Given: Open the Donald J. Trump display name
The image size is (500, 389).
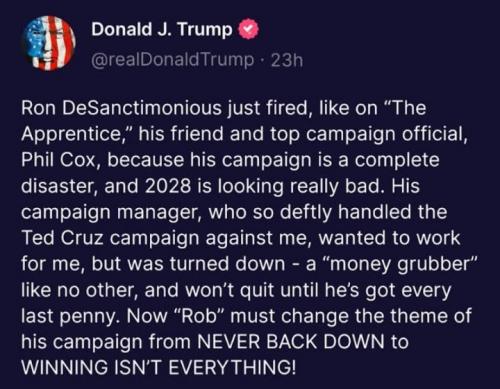Looking at the screenshot, I should pos(162,29).
